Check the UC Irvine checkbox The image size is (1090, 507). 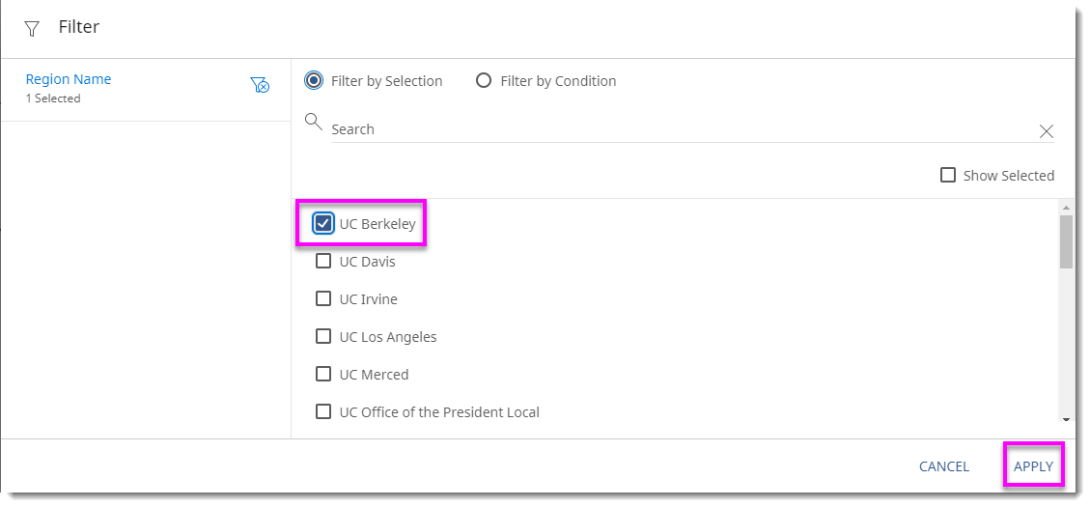point(323,298)
